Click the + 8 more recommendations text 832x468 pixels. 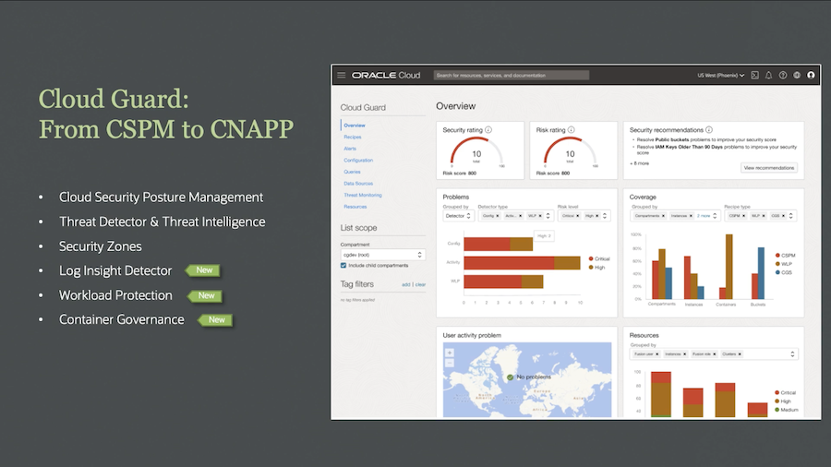tap(639, 163)
